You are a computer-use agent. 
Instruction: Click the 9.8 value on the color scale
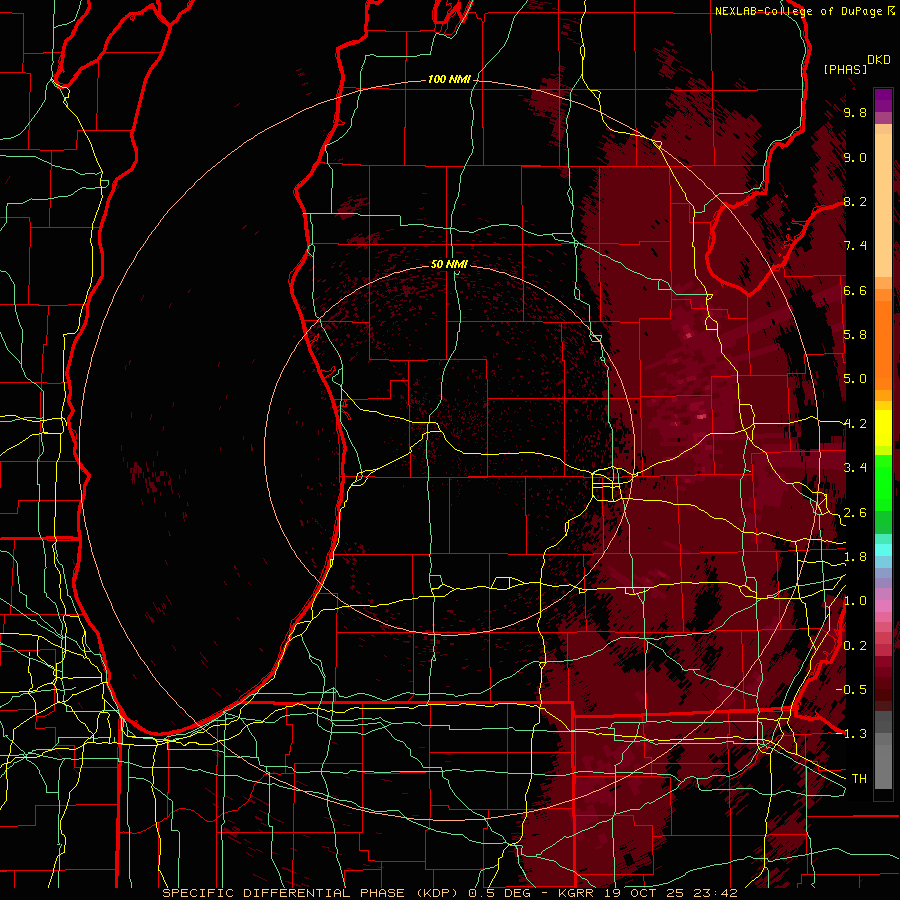pos(855,112)
